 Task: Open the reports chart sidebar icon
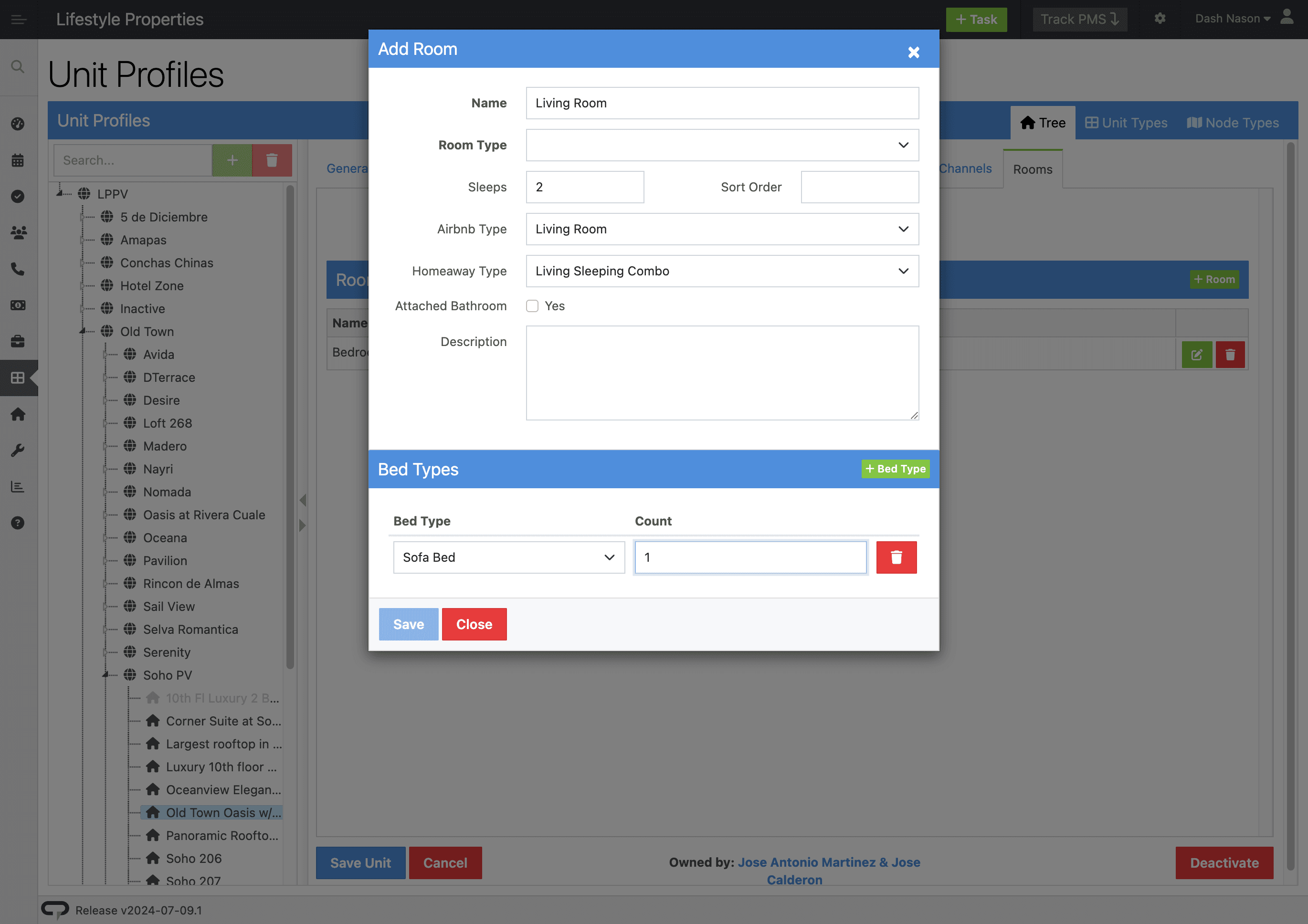click(18, 487)
